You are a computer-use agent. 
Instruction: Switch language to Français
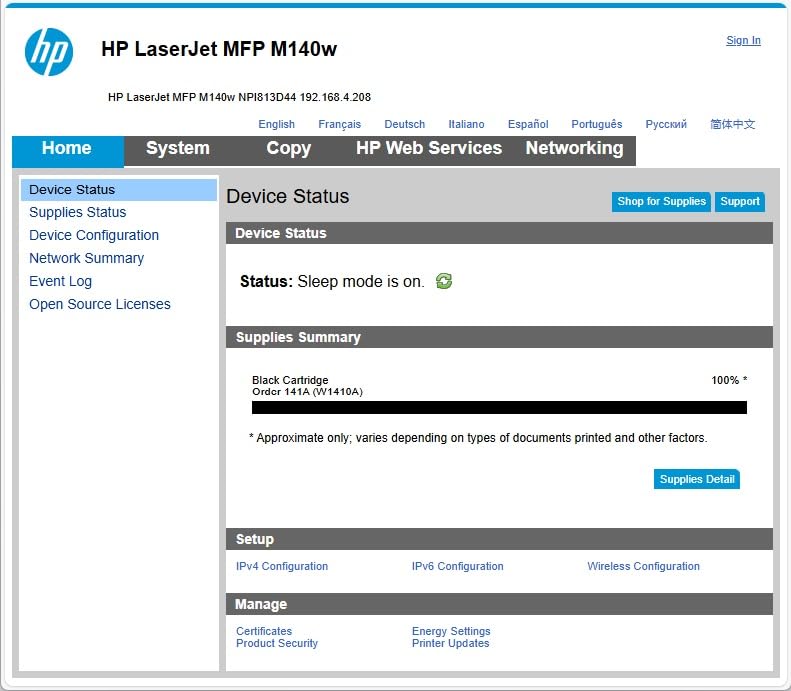click(340, 124)
